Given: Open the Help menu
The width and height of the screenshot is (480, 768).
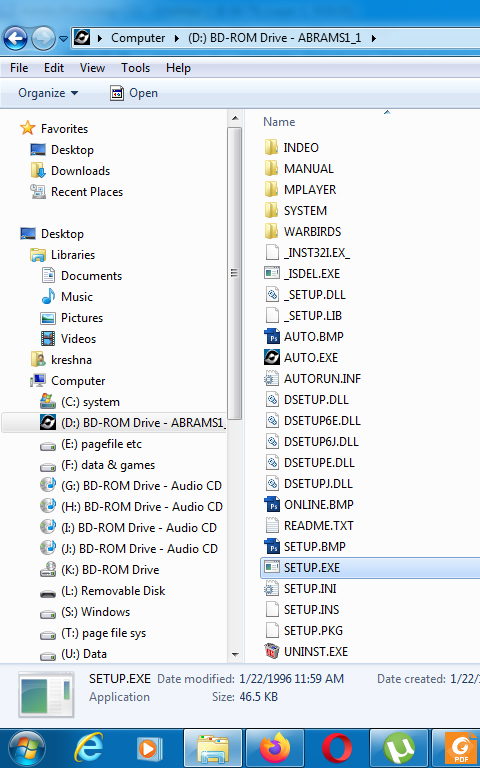Looking at the screenshot, I should click(x=178, y=68).
